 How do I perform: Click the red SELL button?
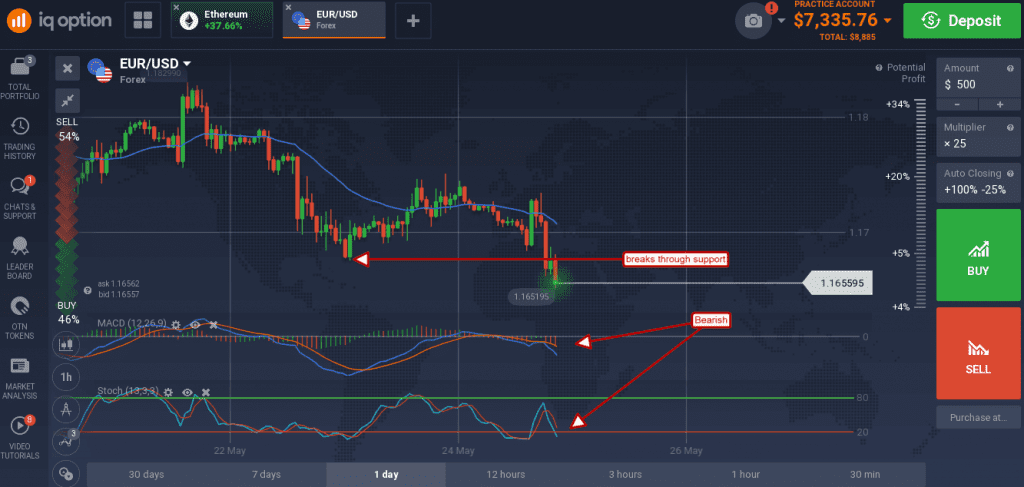coord(978,353)
